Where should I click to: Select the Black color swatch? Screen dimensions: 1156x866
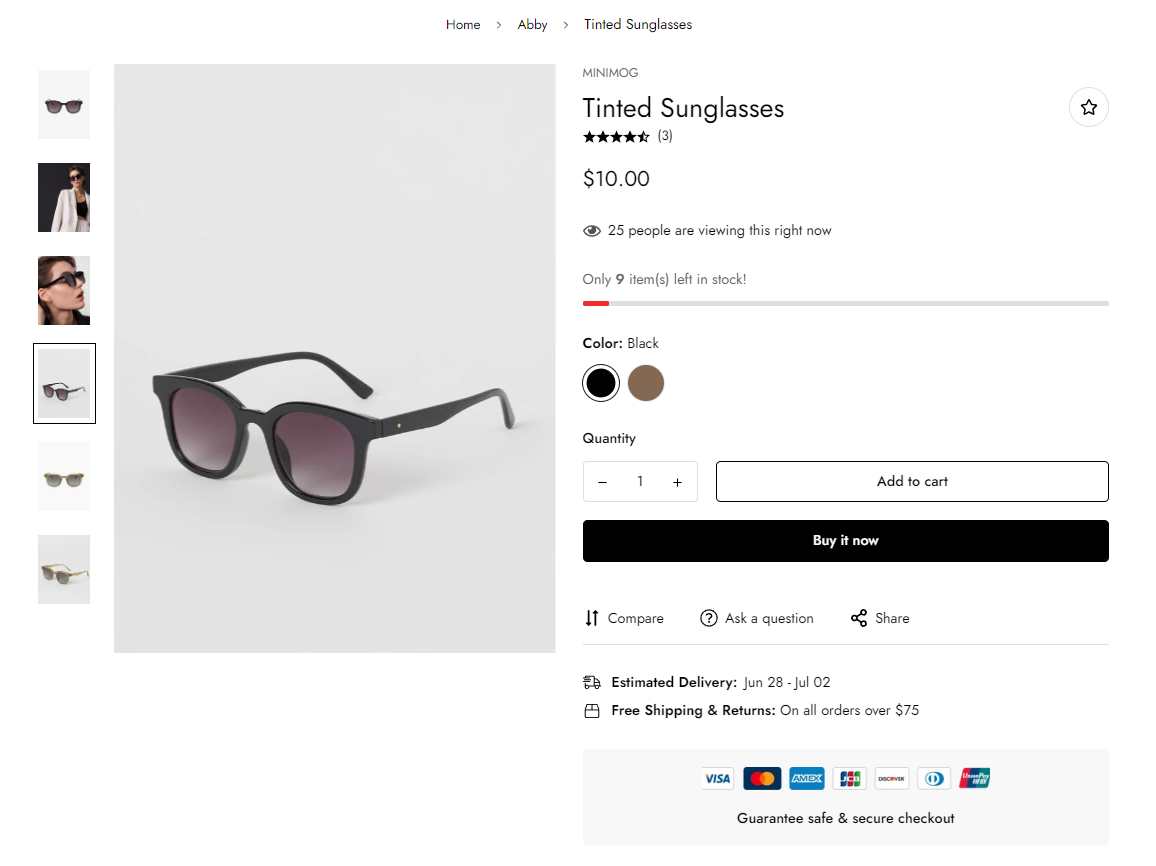601,383
